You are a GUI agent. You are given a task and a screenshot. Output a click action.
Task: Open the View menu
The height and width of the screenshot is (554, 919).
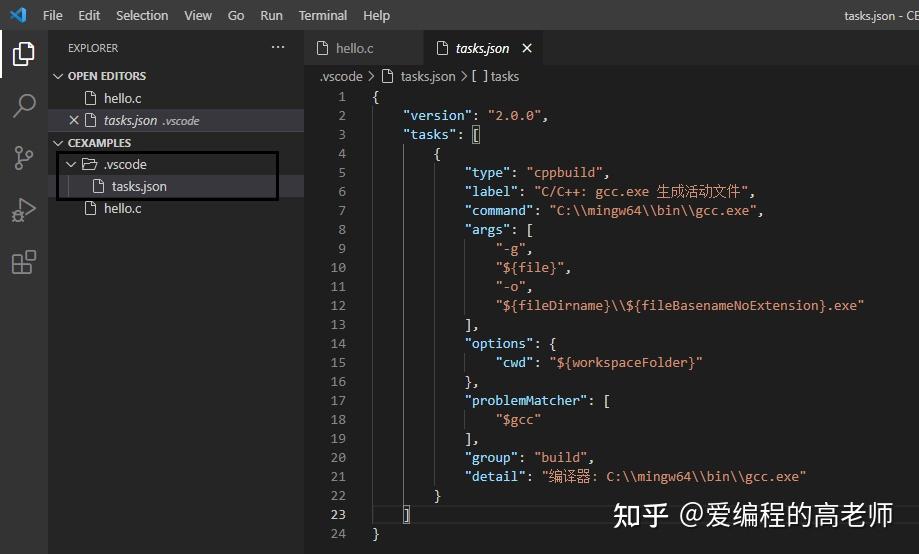click(198, 15)
